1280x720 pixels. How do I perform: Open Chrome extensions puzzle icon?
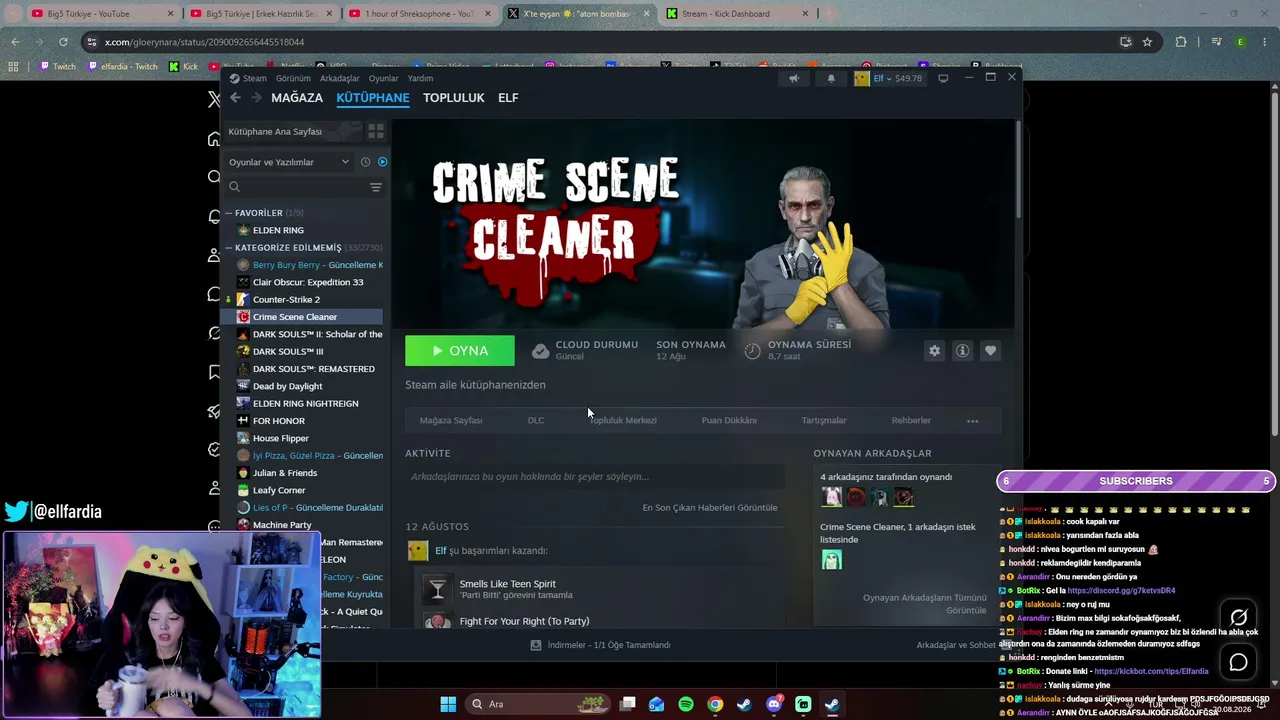pos(1181,42)
